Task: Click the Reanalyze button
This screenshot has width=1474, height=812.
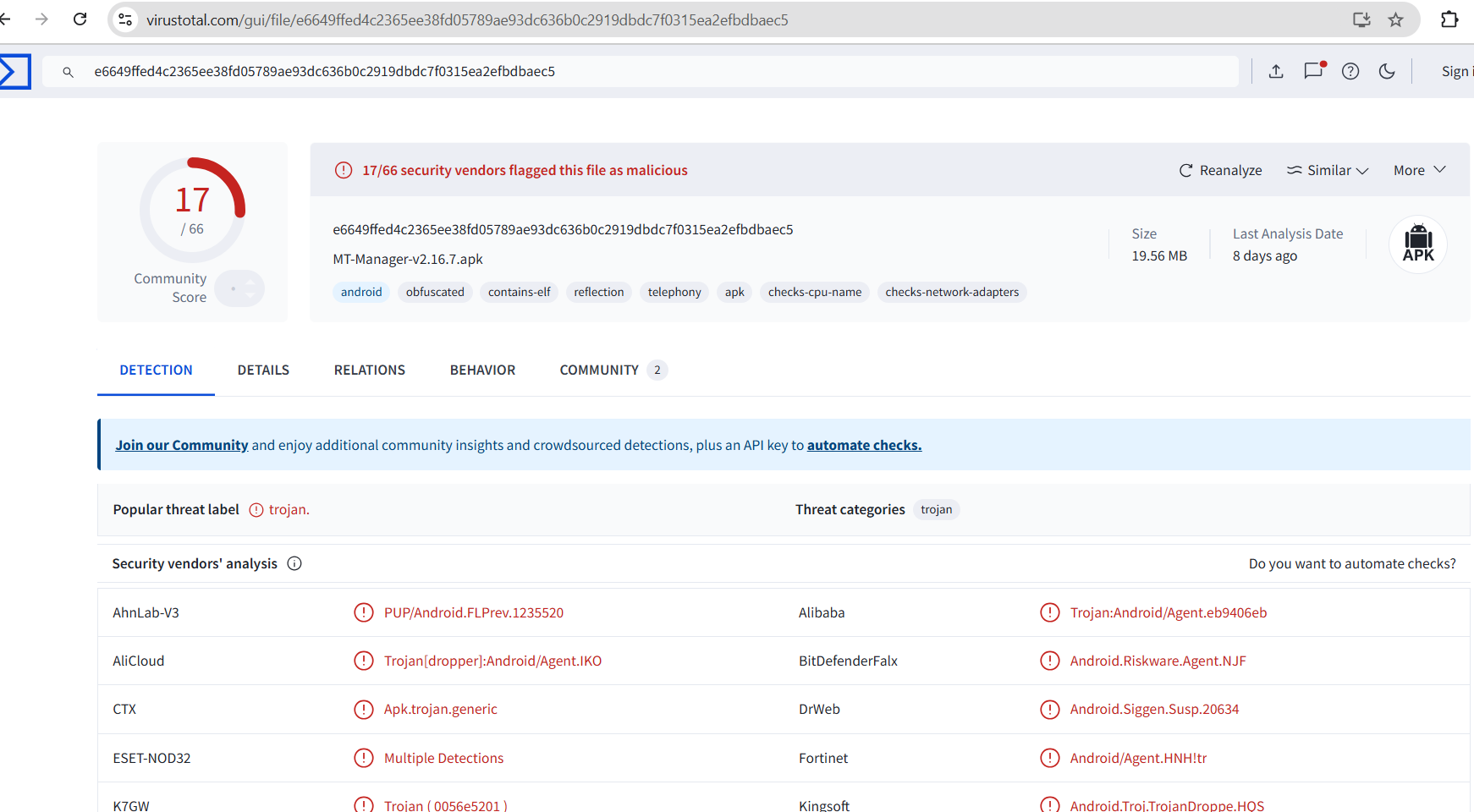Action: 1221,170
